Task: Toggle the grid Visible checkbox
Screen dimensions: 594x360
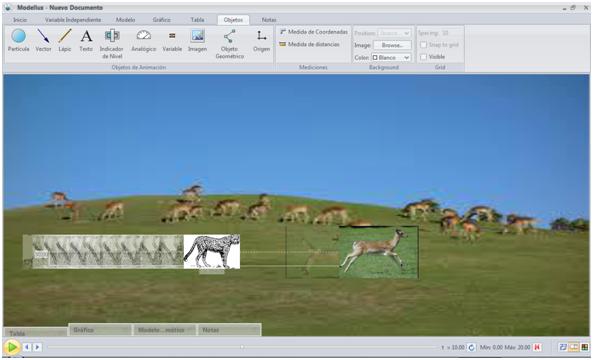Action: 424,57
